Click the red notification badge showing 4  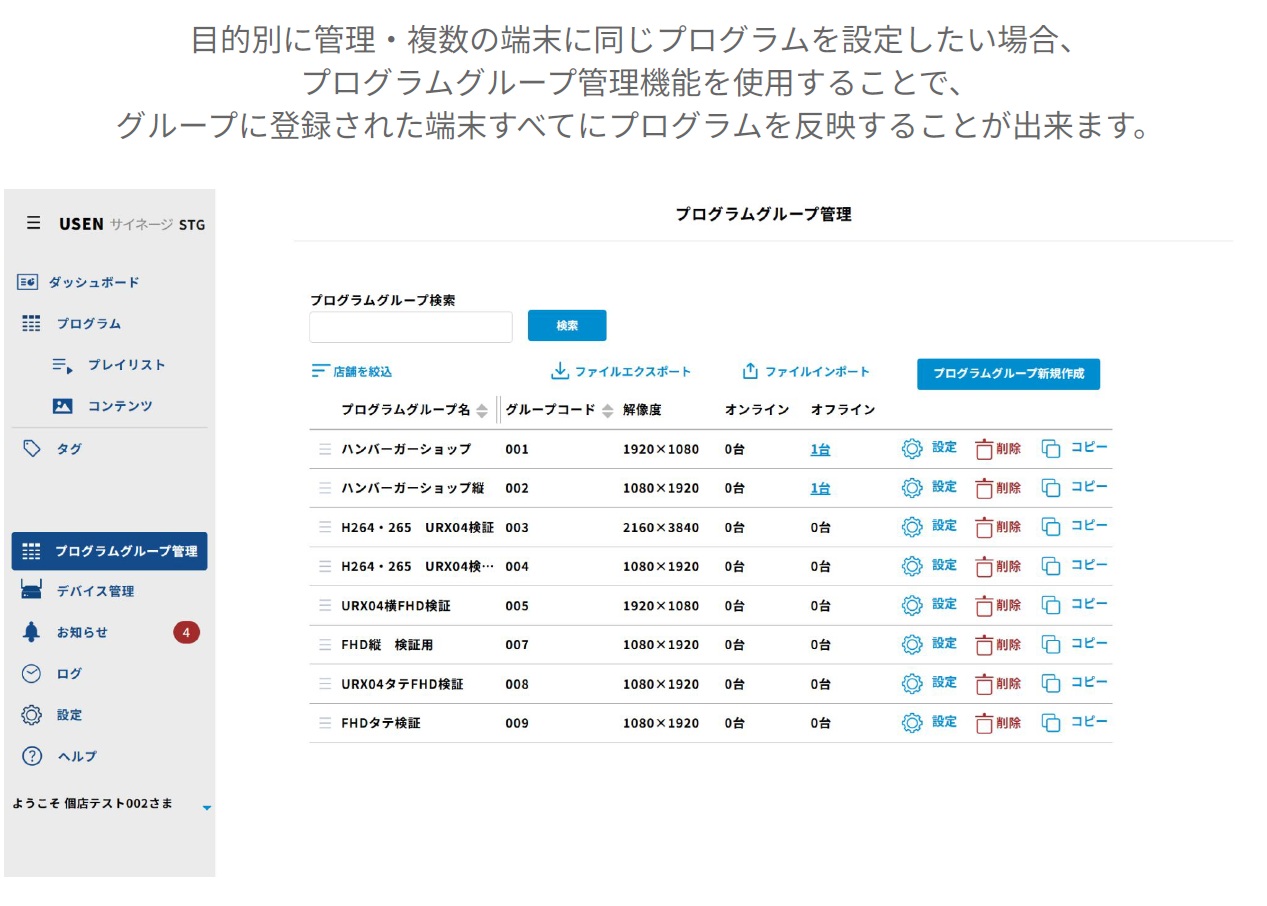tap(186, 632)
